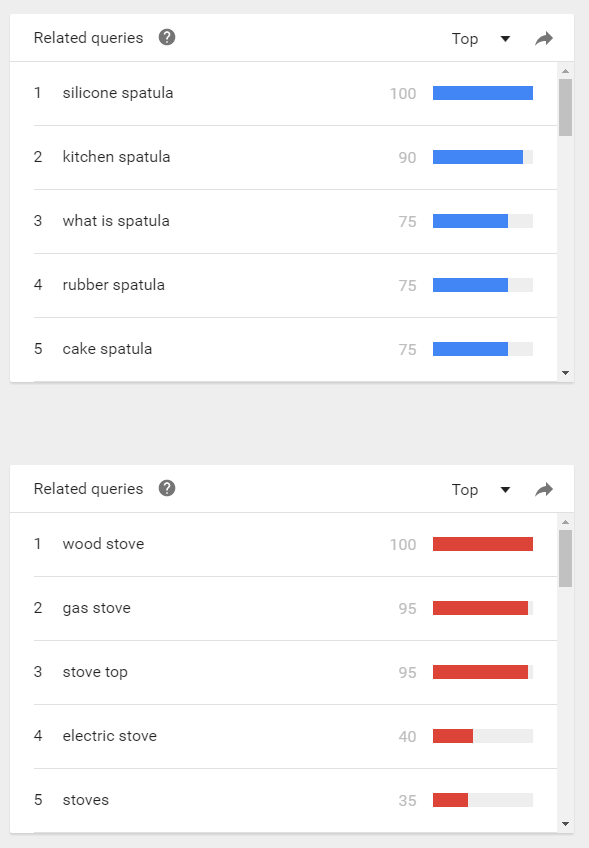Click scrollbar thumb of stove list
Image resolution: width=589 pixels, height=848 pixels.
pos(565,558)
